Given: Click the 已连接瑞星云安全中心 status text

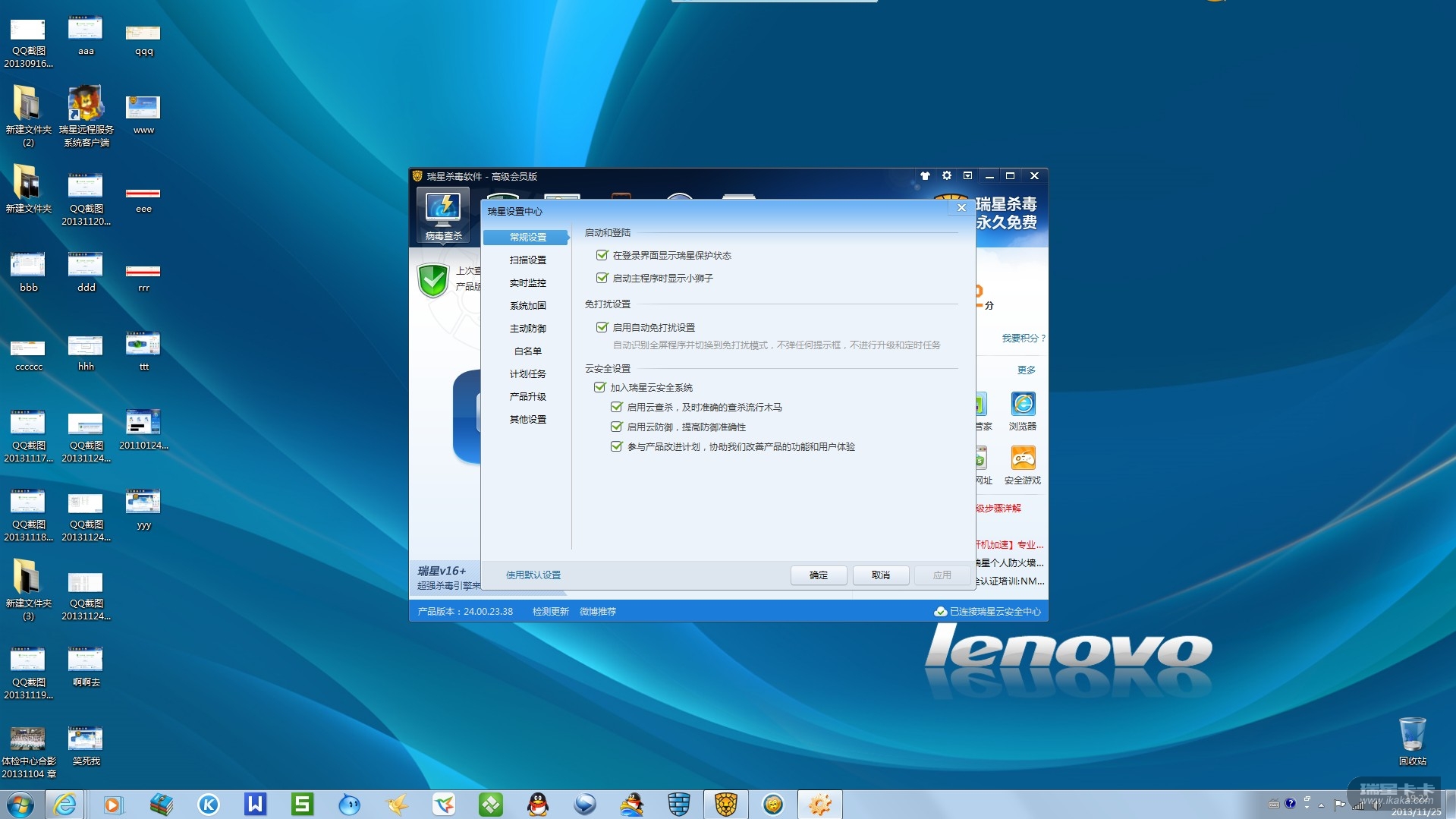Looking at the screenshot, I should pos(995,612).
